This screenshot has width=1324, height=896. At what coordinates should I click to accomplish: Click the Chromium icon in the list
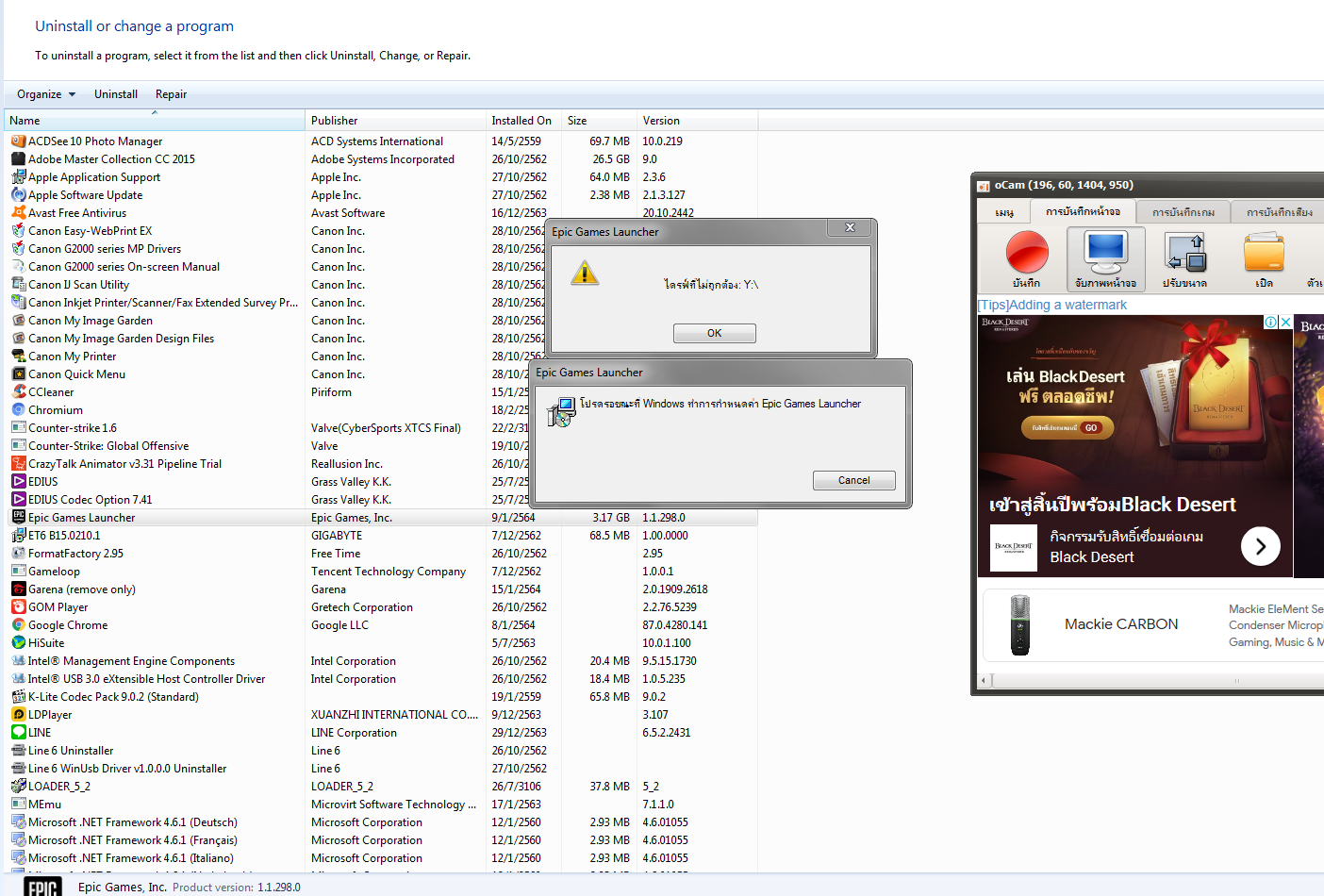pos(18,410)
